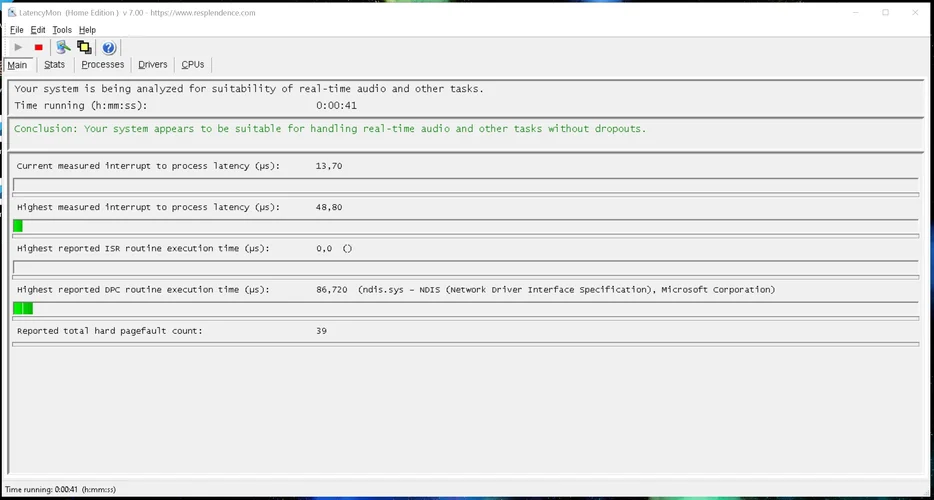934x500 pixels.
Task: Click the grayed-out Start monitoring play icon
Action: (x=18, y=47)
